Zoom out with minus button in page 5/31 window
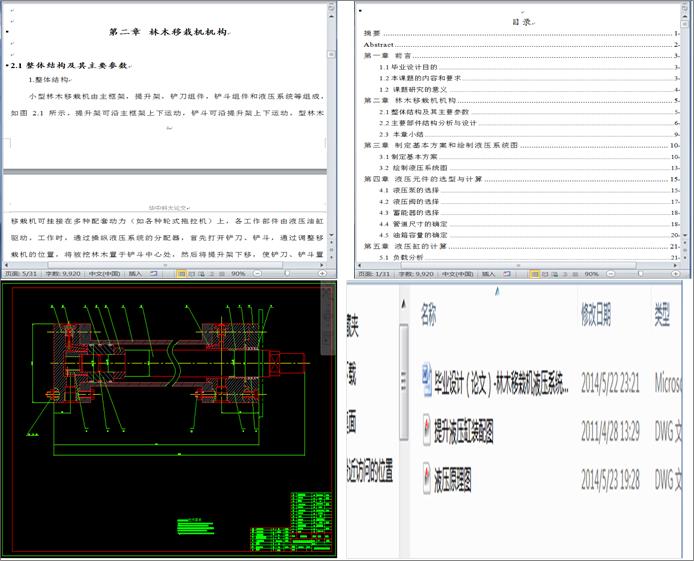The width and height of the screenshot is (694, 561). [257, 274]
